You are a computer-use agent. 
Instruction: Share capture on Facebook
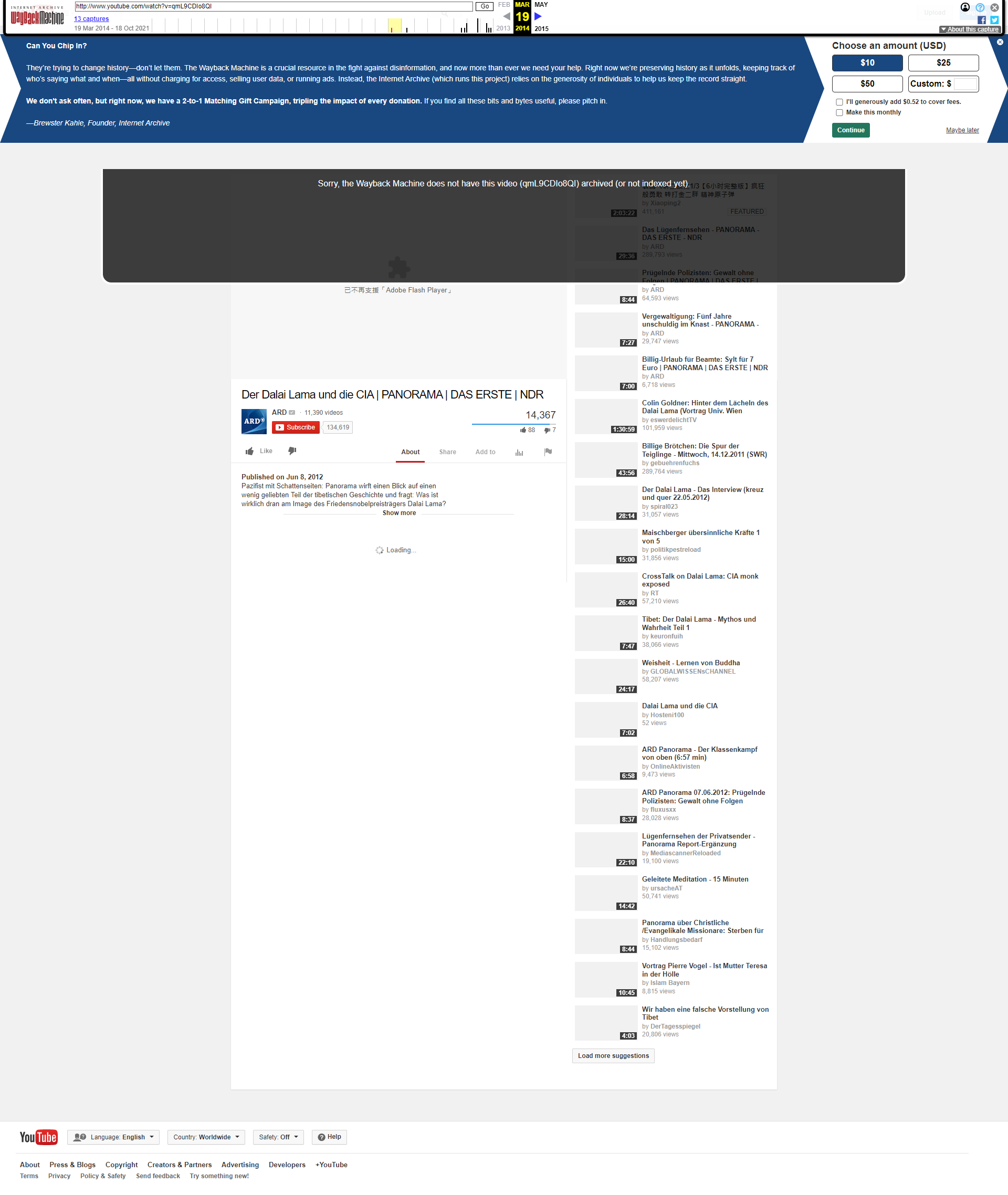[x=982, y=20]
